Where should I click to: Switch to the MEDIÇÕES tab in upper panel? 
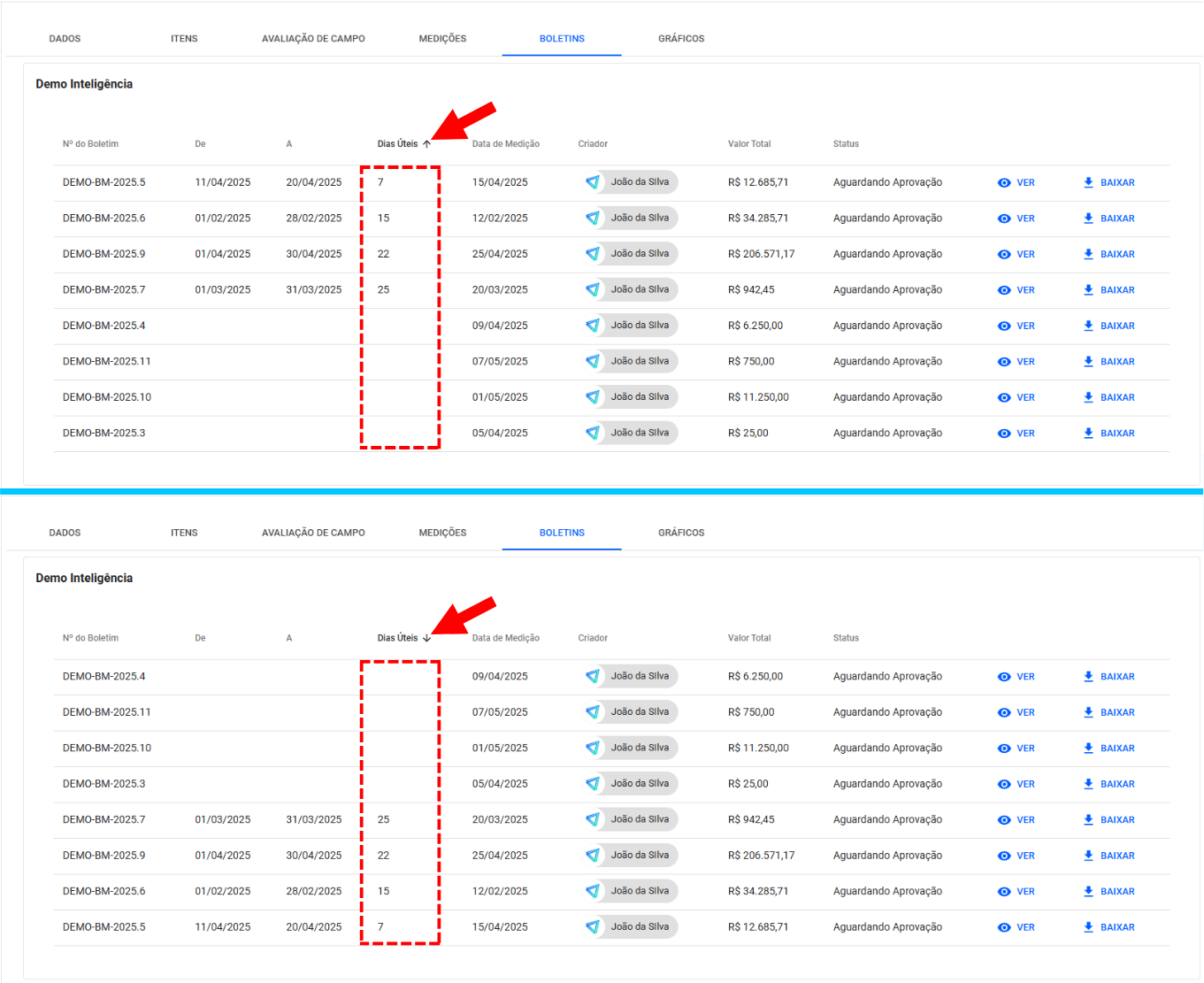point(442,39)
